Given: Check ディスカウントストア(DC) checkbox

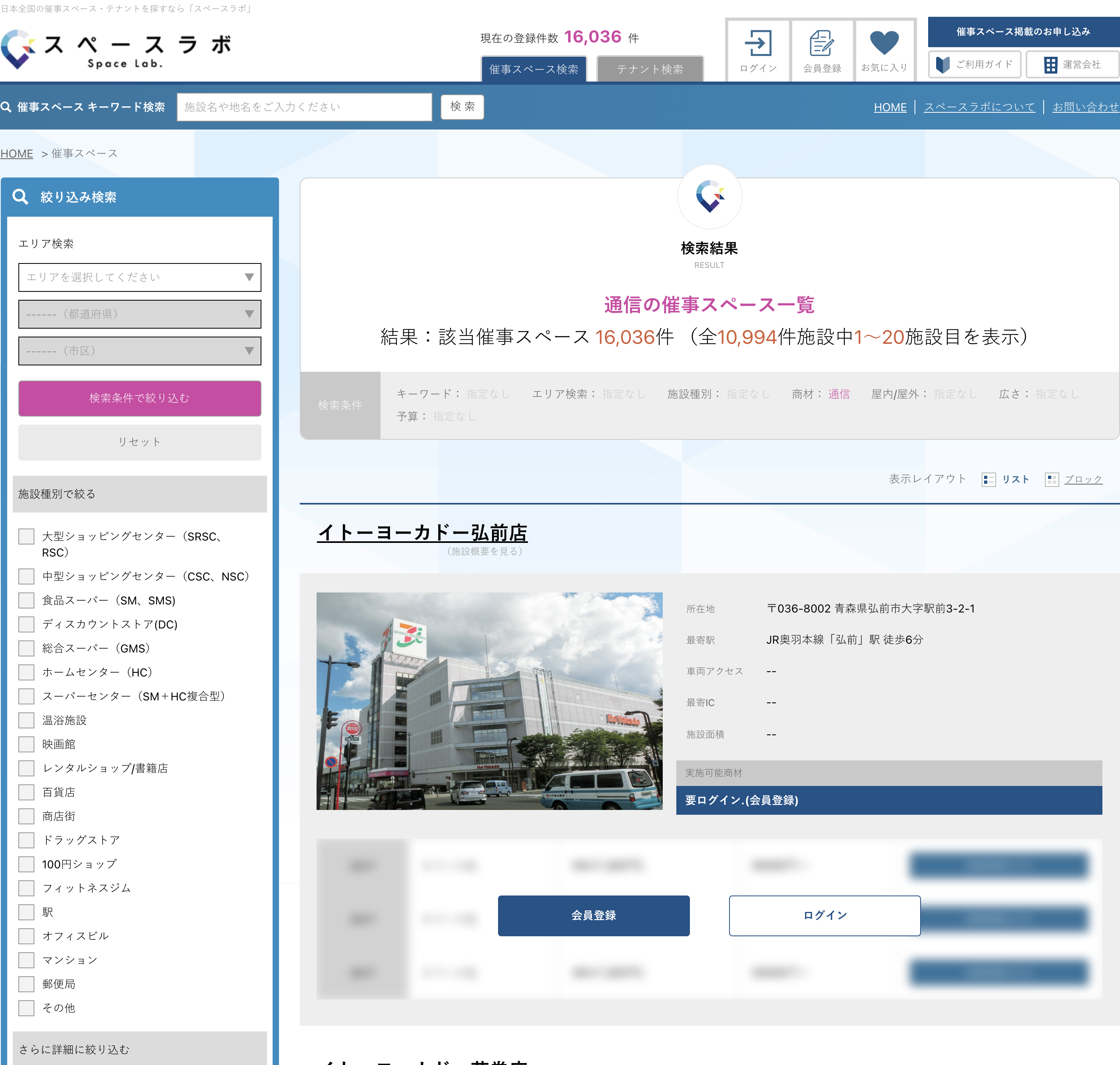Looking at the screenshot, I should pos(26,624).
